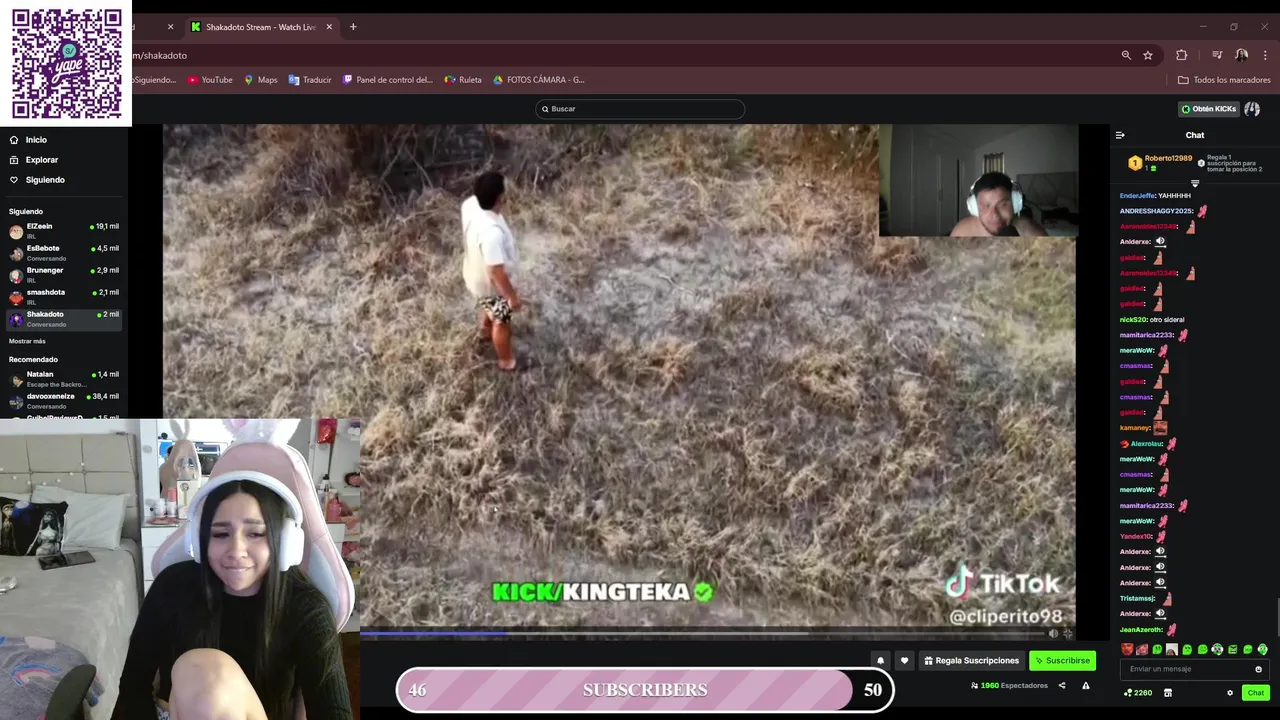The image size is (1280, 720).
Task: Open the 2260 channel points balance
Action: click(1138, 693)
